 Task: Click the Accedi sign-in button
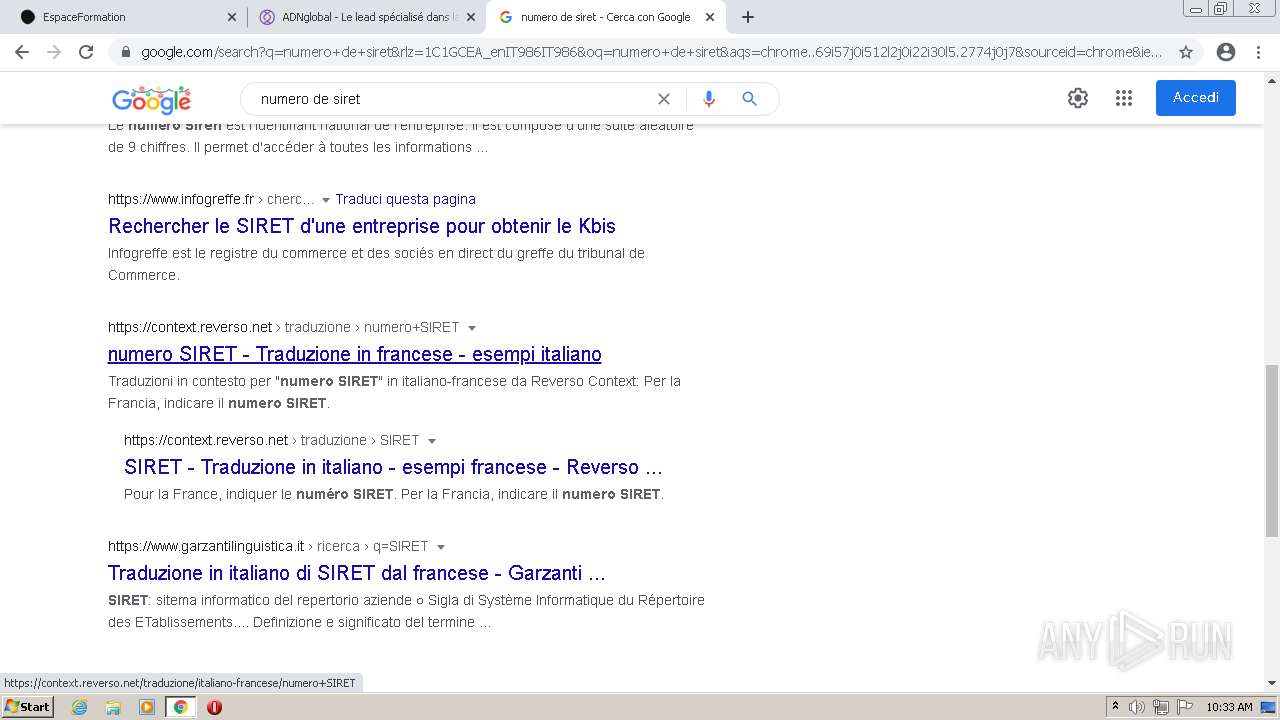(1196, 98)
